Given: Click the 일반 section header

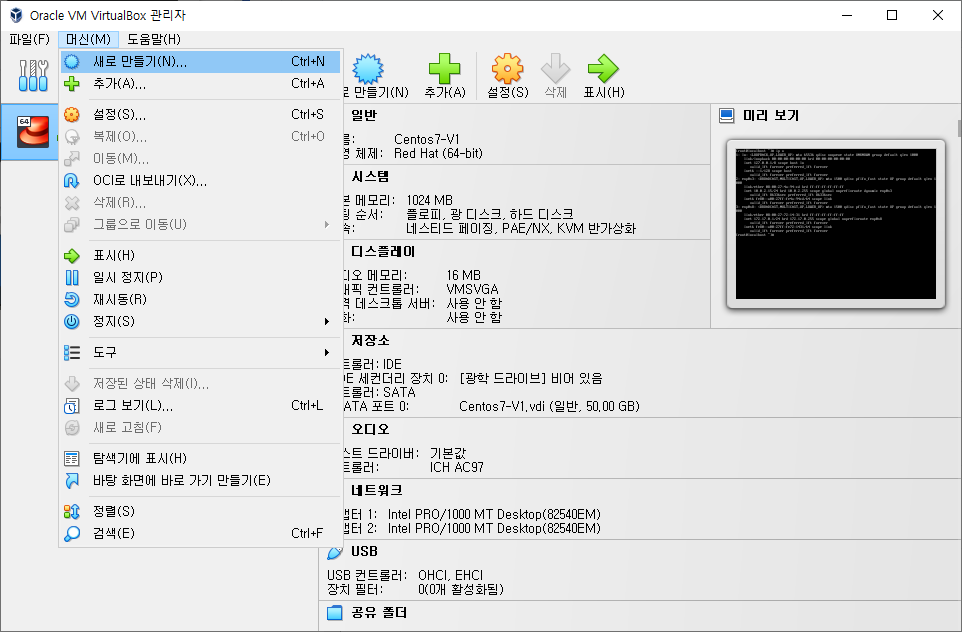Looking at the screenshot, I should tap(364, 115).
